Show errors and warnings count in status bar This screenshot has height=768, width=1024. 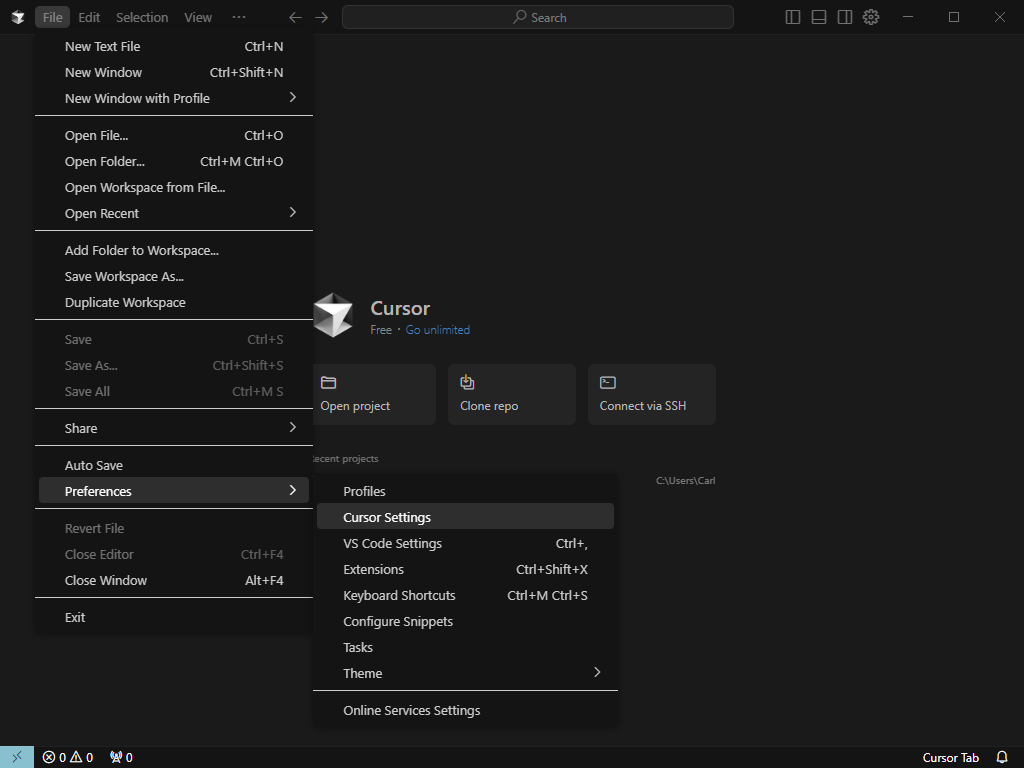click(68, 757)
